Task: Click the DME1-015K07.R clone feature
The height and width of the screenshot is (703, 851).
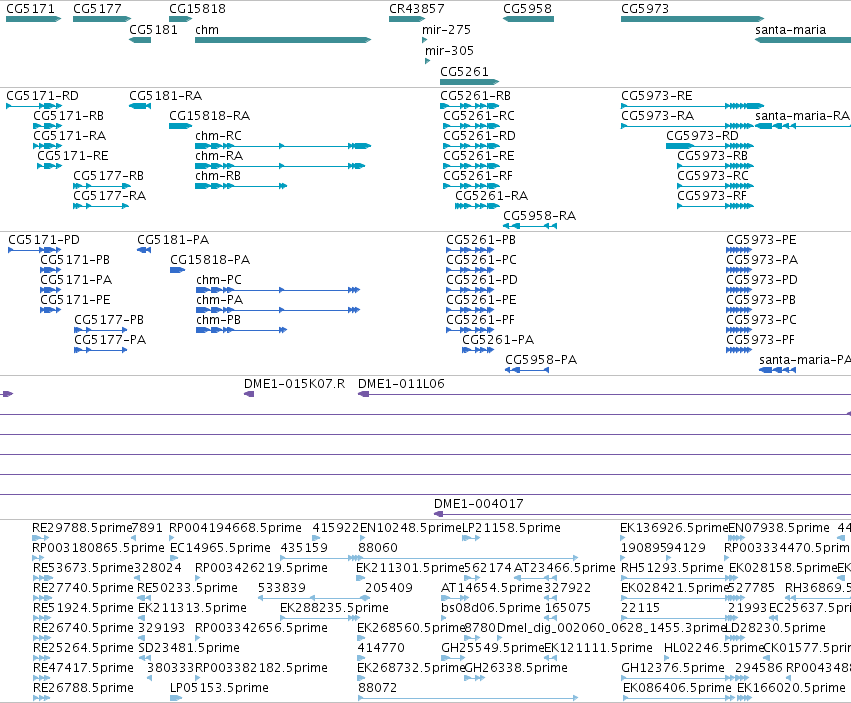Action: (x=249, y=394)
